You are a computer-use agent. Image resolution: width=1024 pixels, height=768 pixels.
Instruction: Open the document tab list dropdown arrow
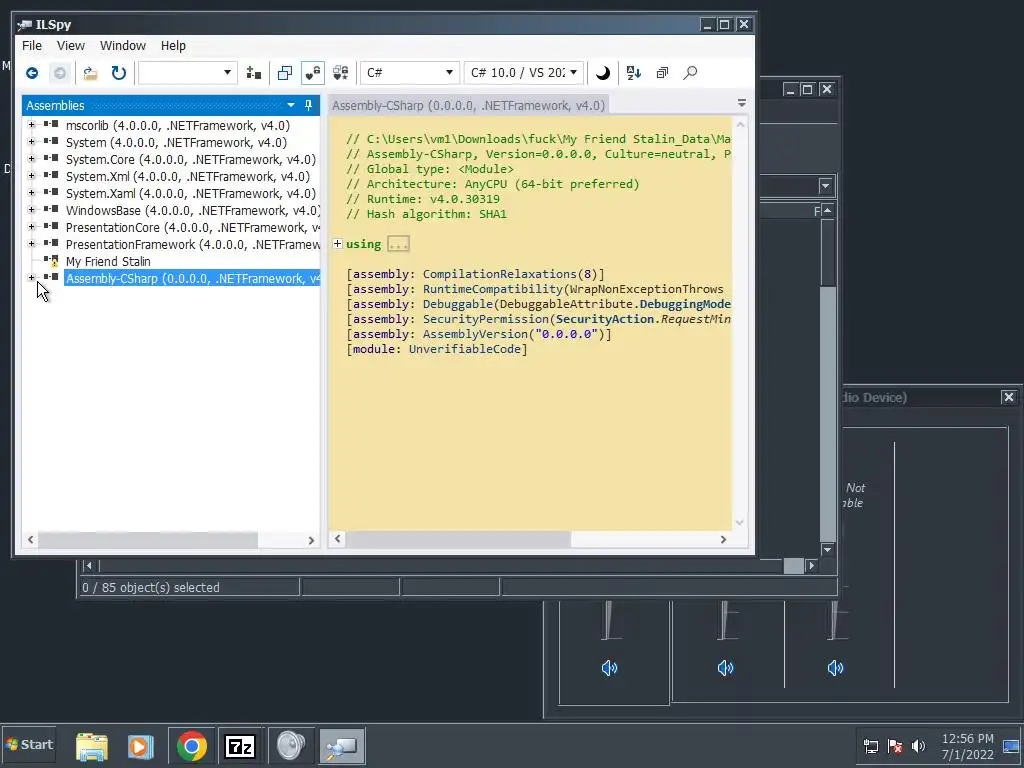(742, 103)
